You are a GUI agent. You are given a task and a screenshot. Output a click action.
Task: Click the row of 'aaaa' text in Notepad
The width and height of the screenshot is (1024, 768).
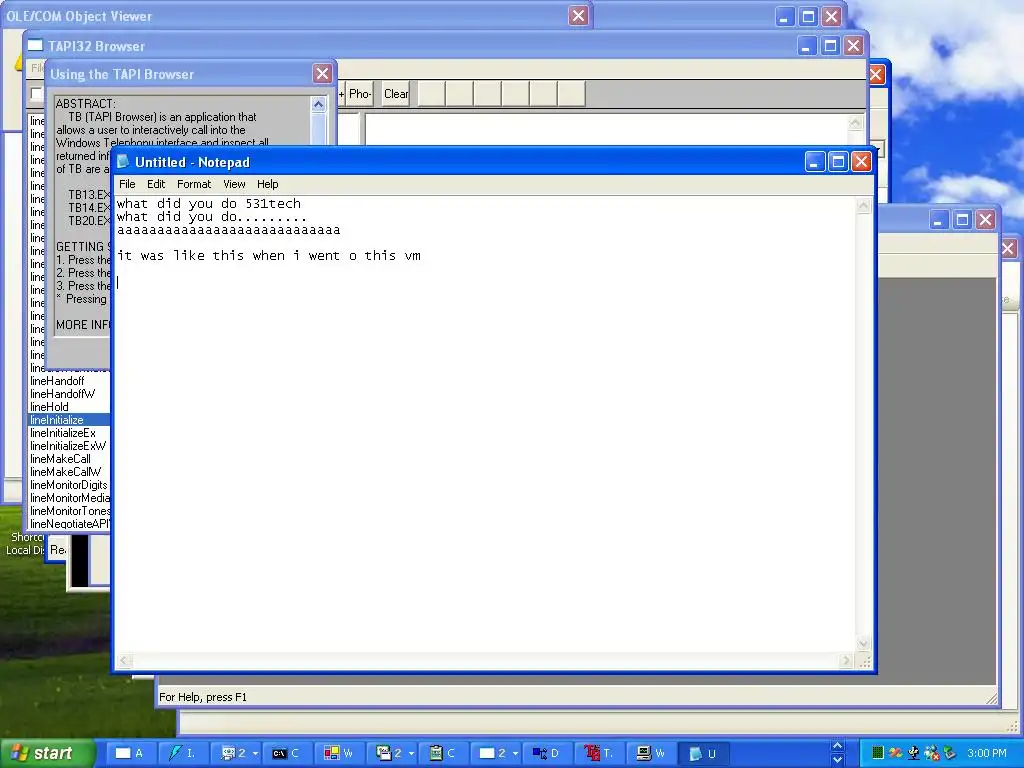pyautogui.click(x=229, y=230)
